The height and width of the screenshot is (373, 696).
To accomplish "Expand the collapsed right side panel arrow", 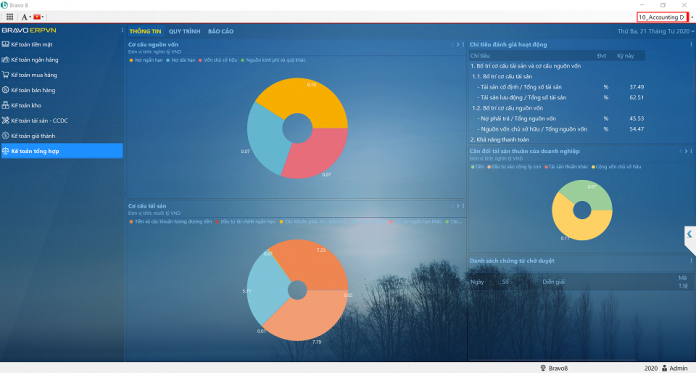I will click(x=689, y=234).
